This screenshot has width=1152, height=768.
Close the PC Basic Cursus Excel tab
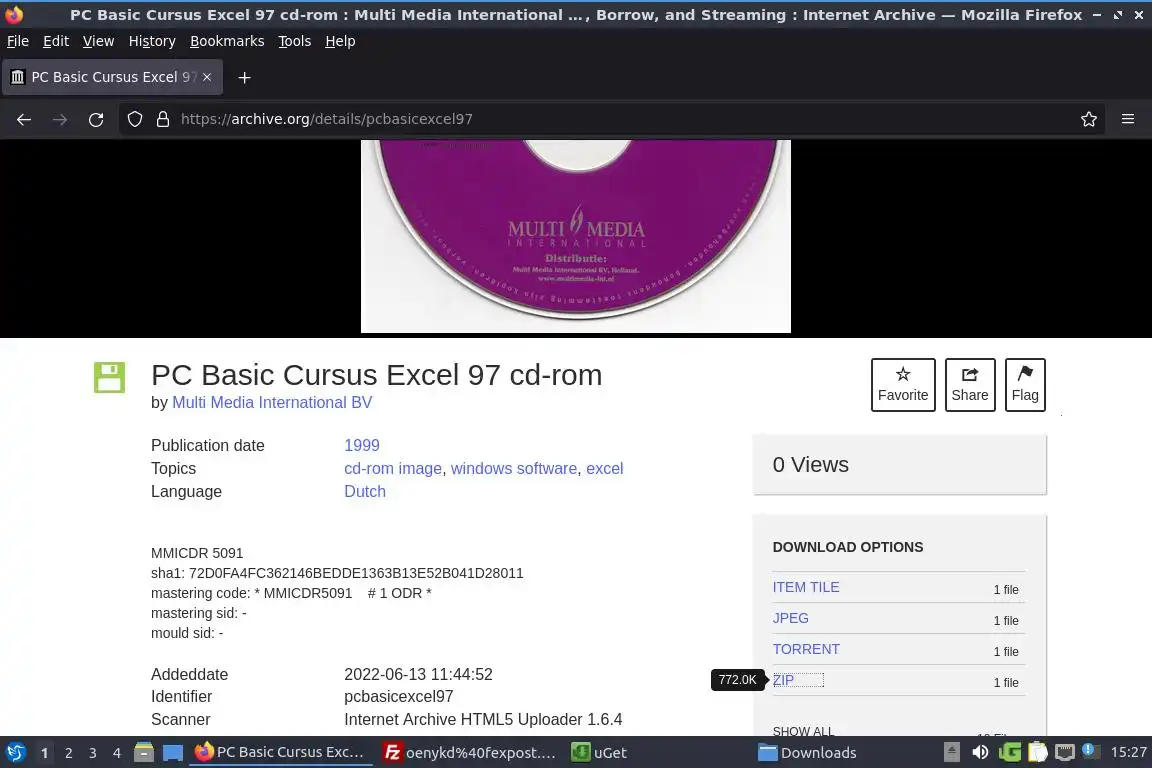207,77
